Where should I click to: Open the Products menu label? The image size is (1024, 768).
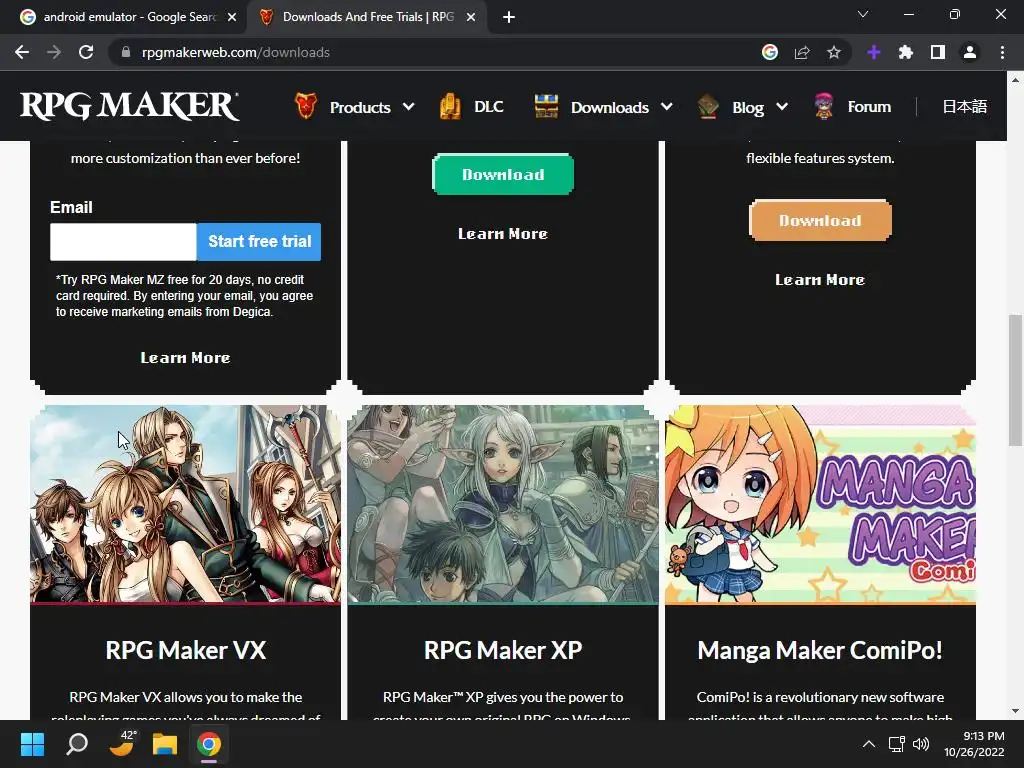pos(360,107)
